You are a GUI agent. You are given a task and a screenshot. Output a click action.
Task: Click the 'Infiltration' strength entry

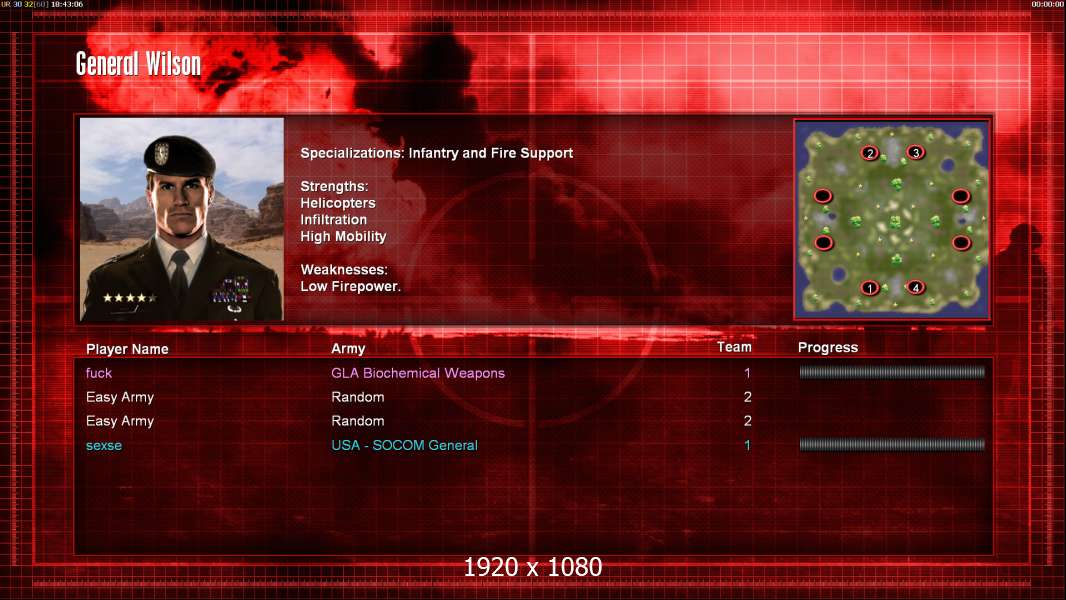(x=333, y=219)
